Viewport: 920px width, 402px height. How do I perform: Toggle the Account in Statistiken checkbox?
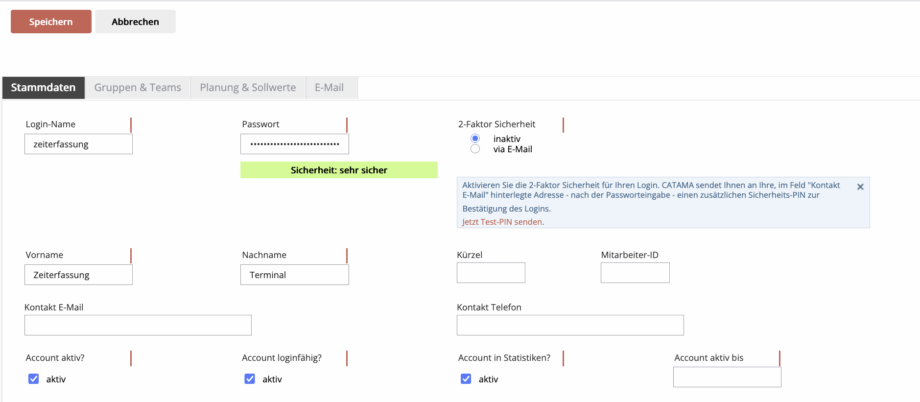pos(466,379)
